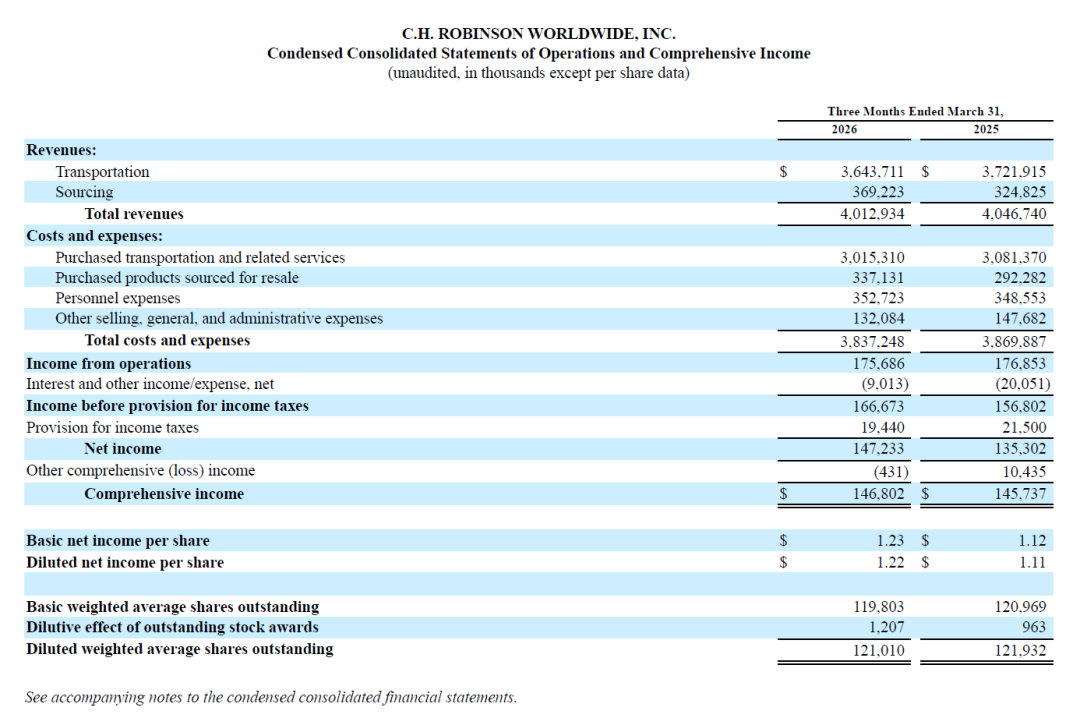Select Comprehensive income value 145,737
Screen dimensions: 1080x718
click(1020, 493)
